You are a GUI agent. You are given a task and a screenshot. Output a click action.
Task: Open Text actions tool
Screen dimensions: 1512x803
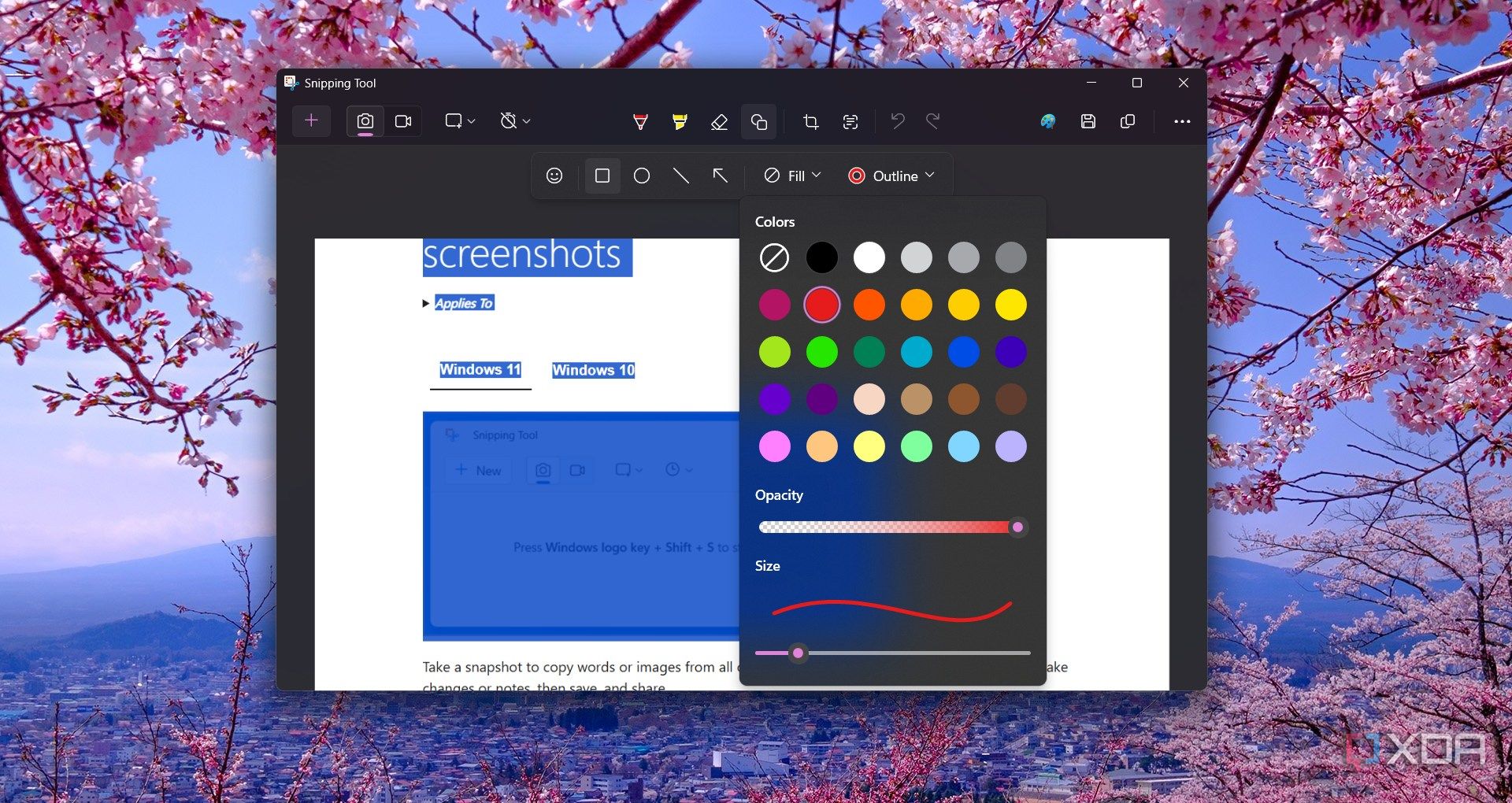click(x=850, y=121)
